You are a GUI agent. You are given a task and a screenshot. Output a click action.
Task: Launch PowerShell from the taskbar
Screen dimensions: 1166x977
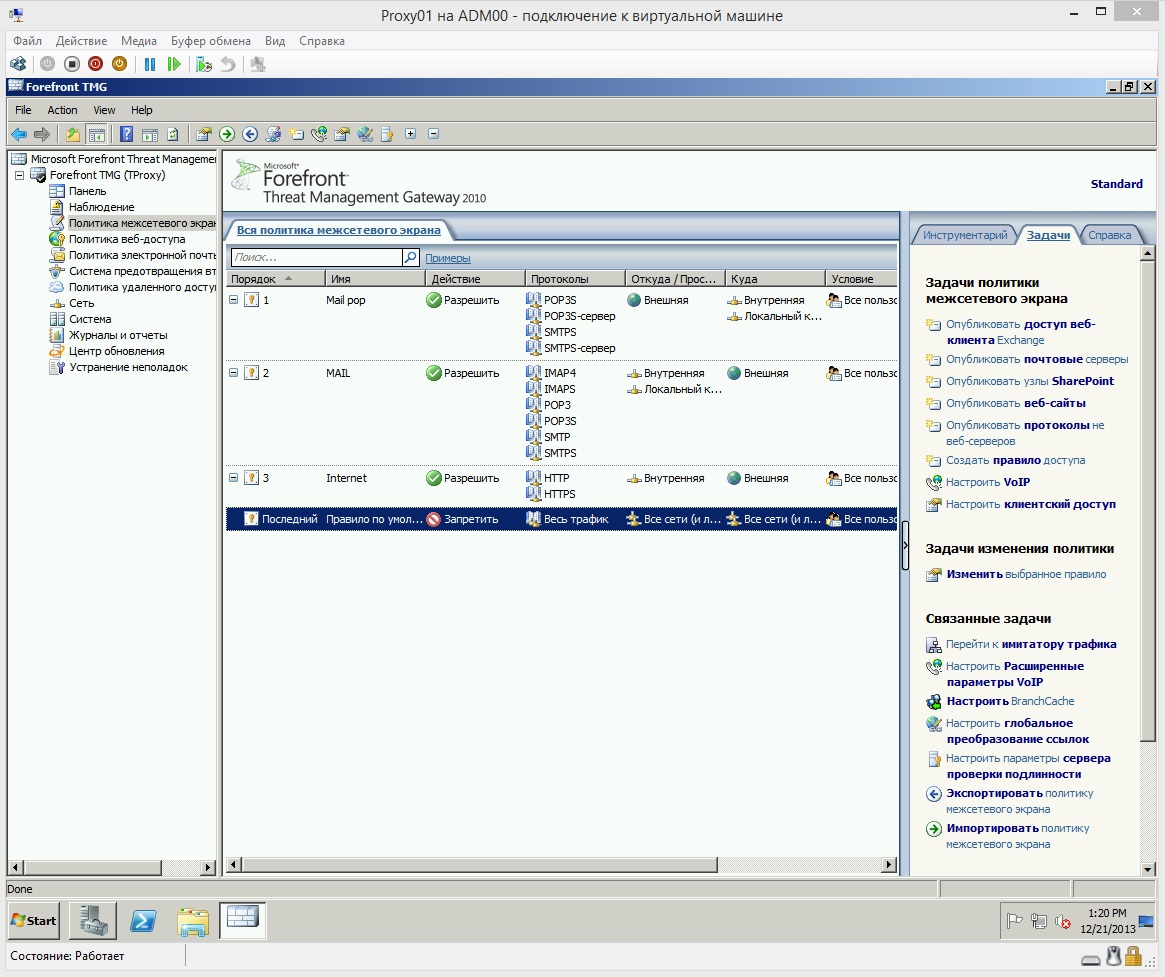coord(143,920)
